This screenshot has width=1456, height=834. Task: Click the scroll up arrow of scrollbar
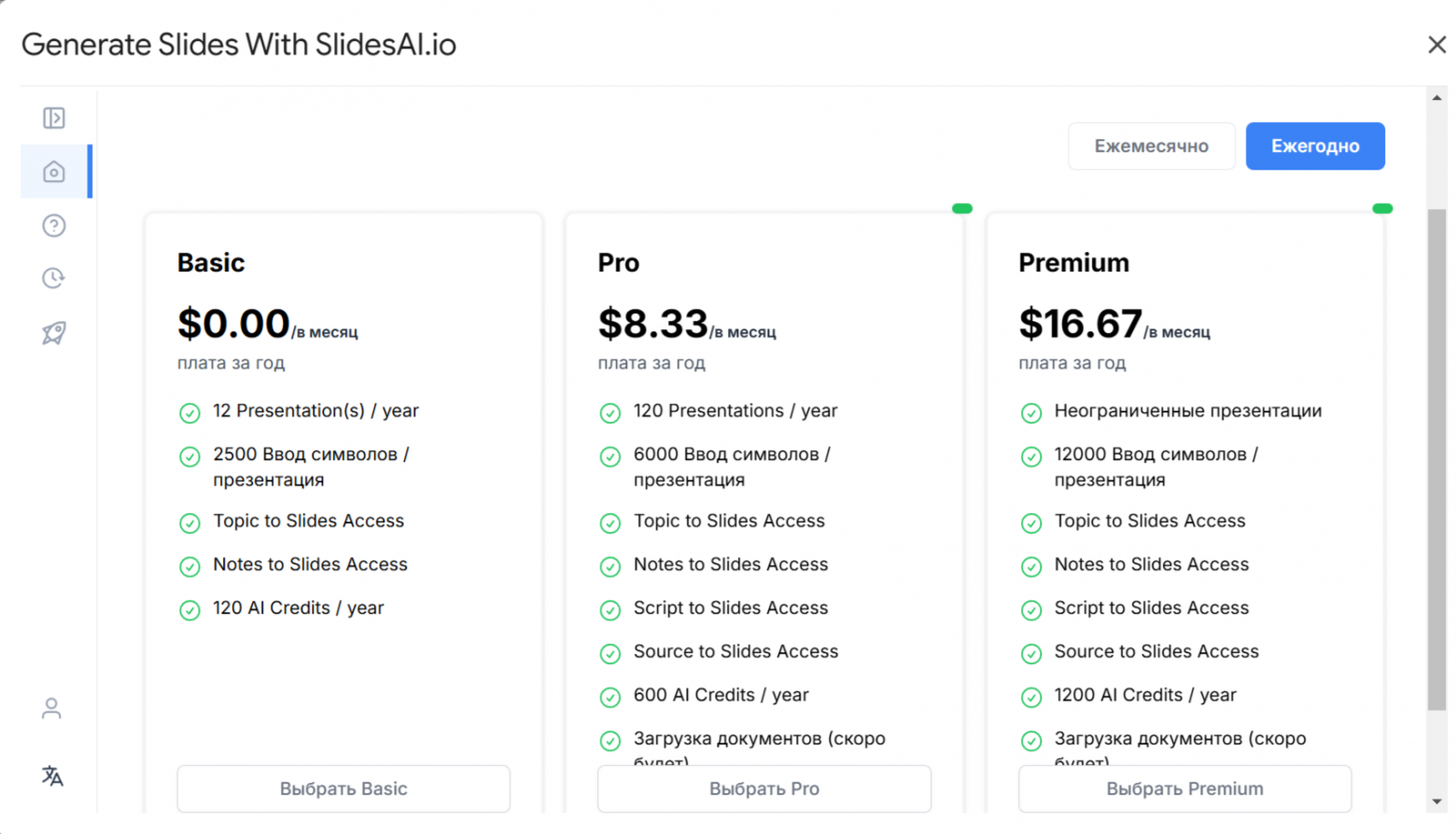click(x=1437, y=98)
